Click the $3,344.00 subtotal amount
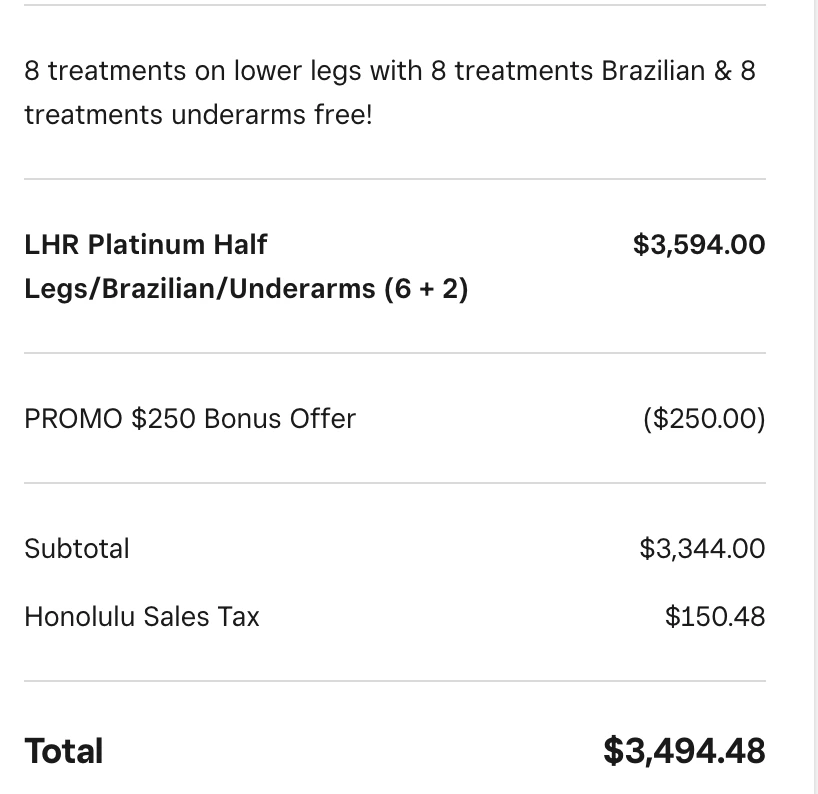Image resolution: width=818 pixels, height=794 pixels. (703, 549)
